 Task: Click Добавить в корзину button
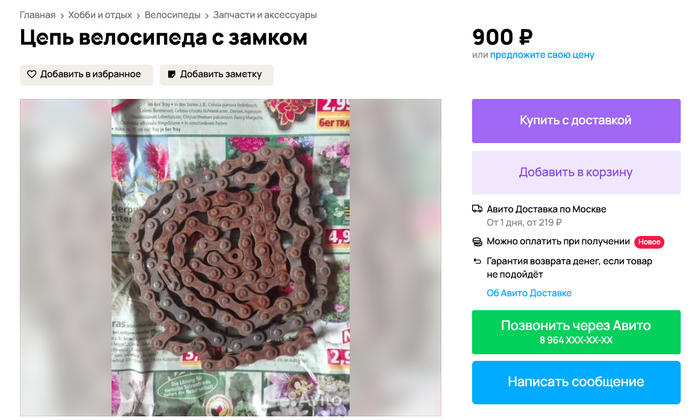point(576,172)
